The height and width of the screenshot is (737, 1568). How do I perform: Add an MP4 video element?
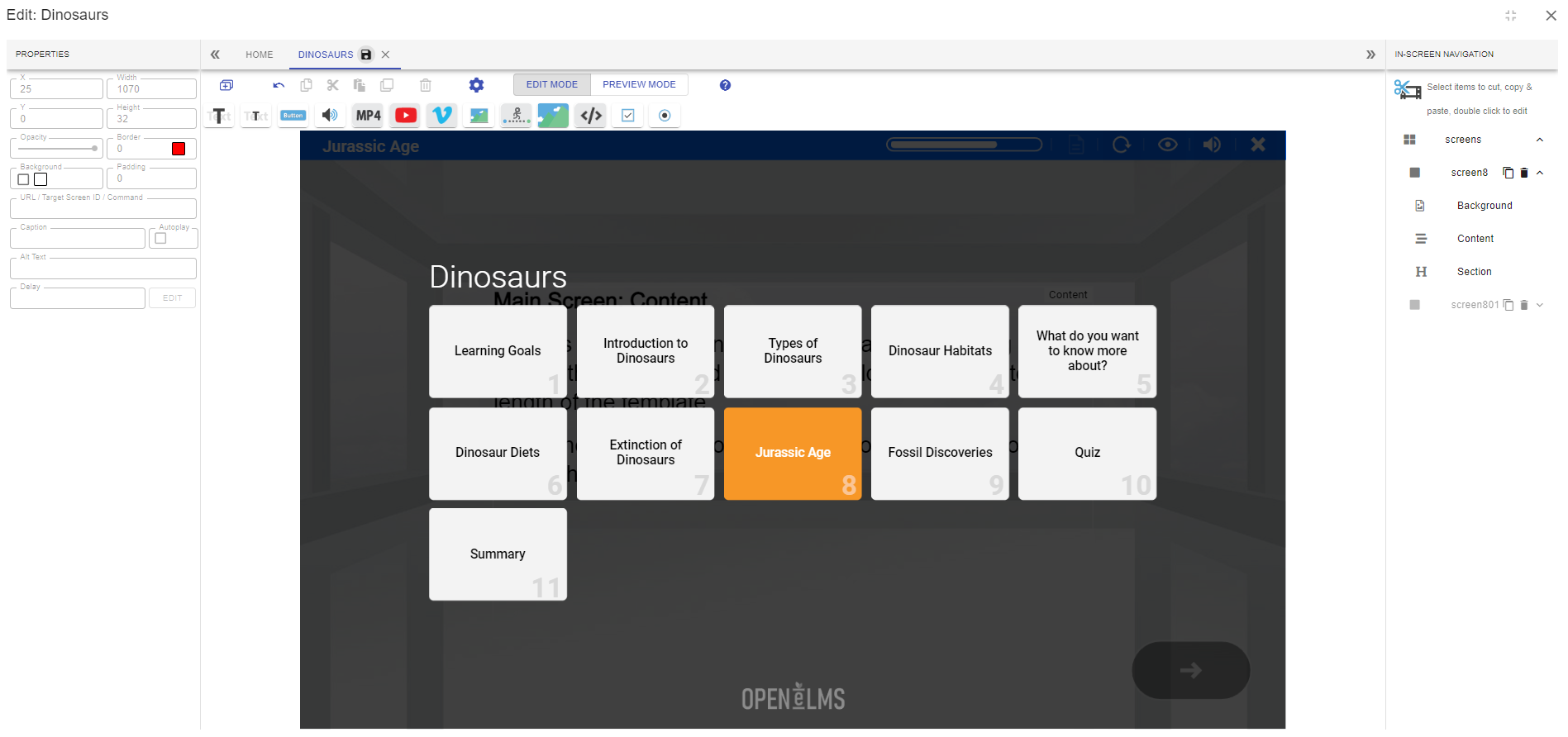click(x=368, y=116)
